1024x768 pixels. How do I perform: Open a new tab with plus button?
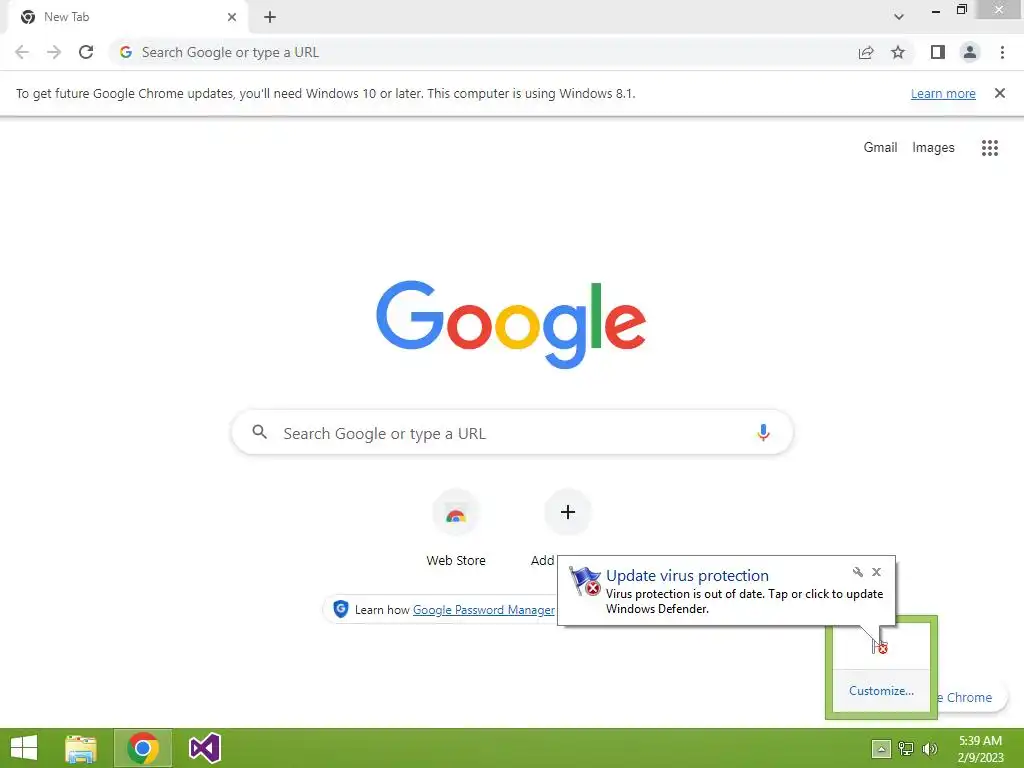pyautogui.click(x=270, y=17)
